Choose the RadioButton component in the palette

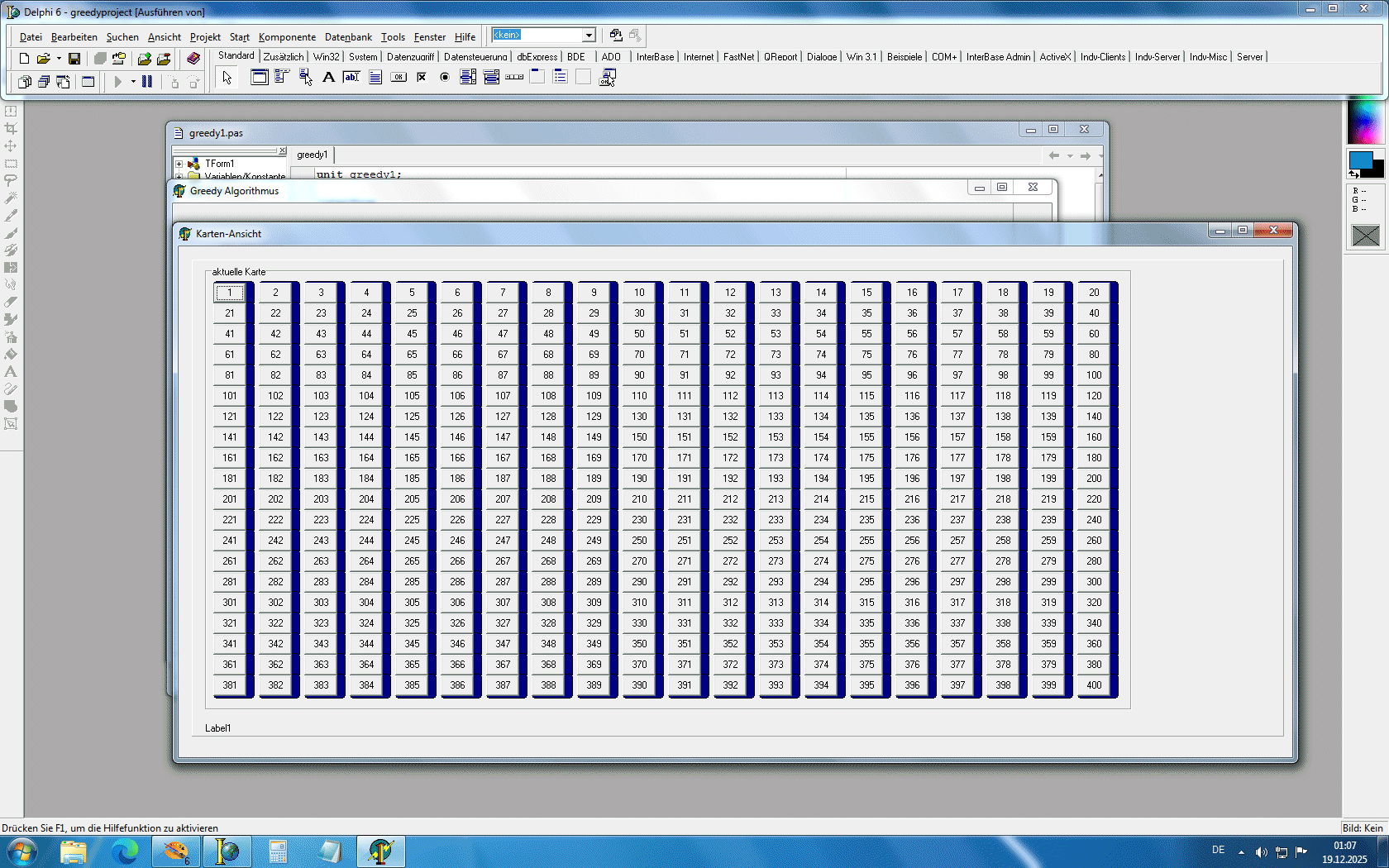pyautogui.click(x=445, y=78)
